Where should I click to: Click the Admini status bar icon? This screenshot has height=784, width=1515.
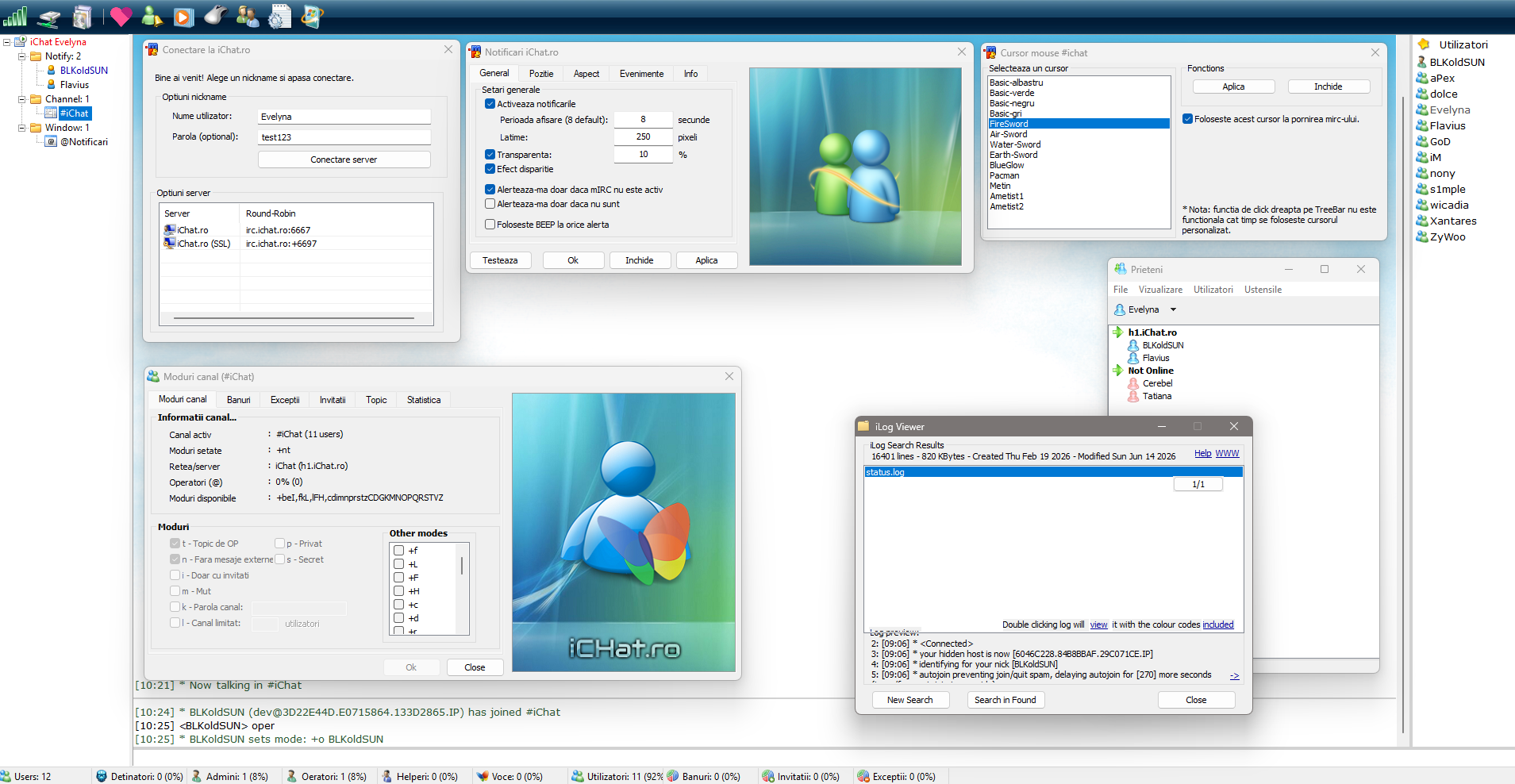(x=196, y=776)
